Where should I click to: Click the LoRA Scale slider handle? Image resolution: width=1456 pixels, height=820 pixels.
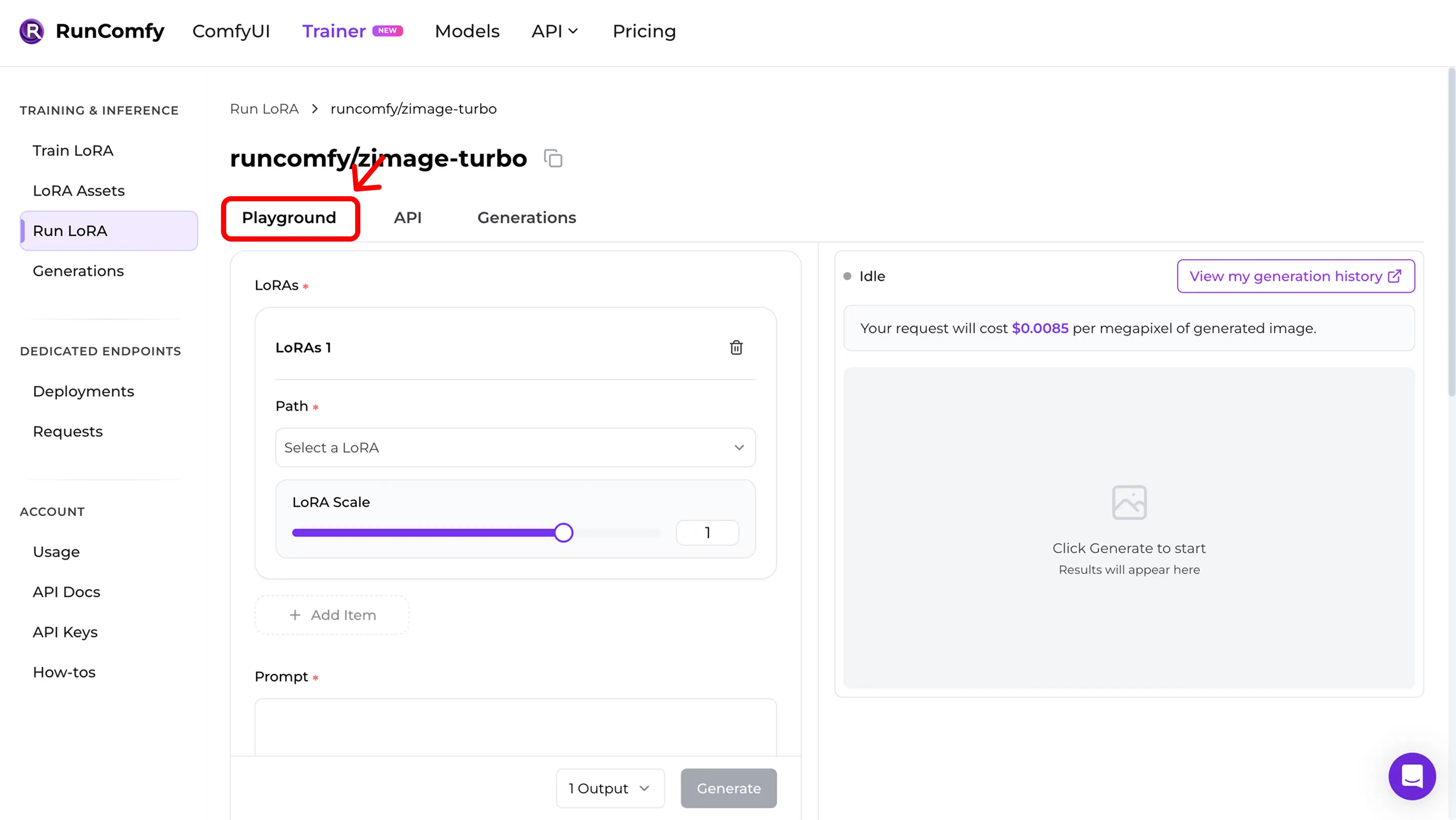click(563, 533)
